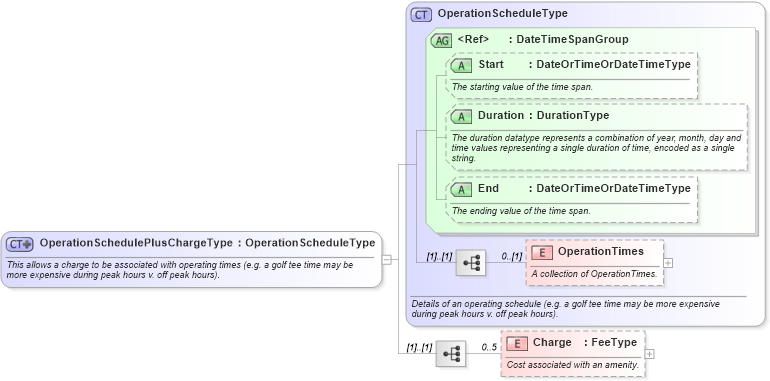Expand the Charge element
Screen dimensions: 770x381
[649, 354]
